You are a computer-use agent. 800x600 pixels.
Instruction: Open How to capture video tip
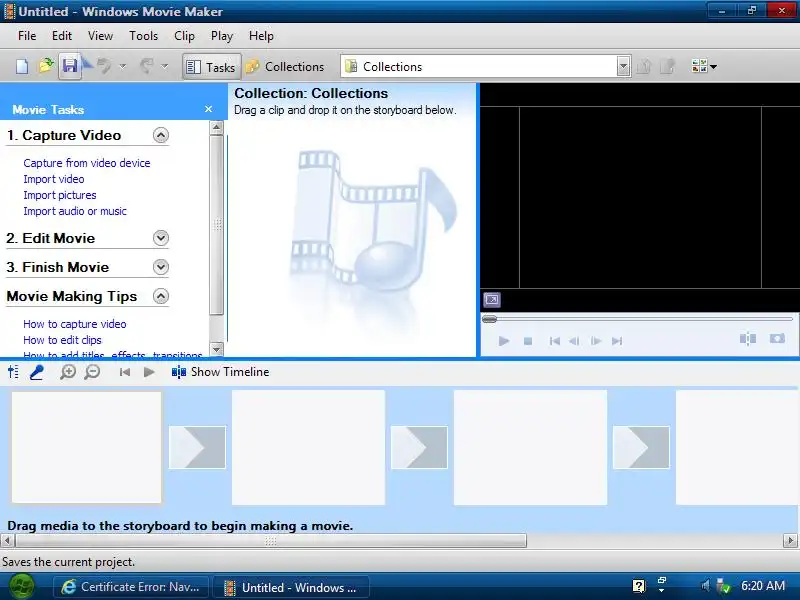click(x=74, y=324)
